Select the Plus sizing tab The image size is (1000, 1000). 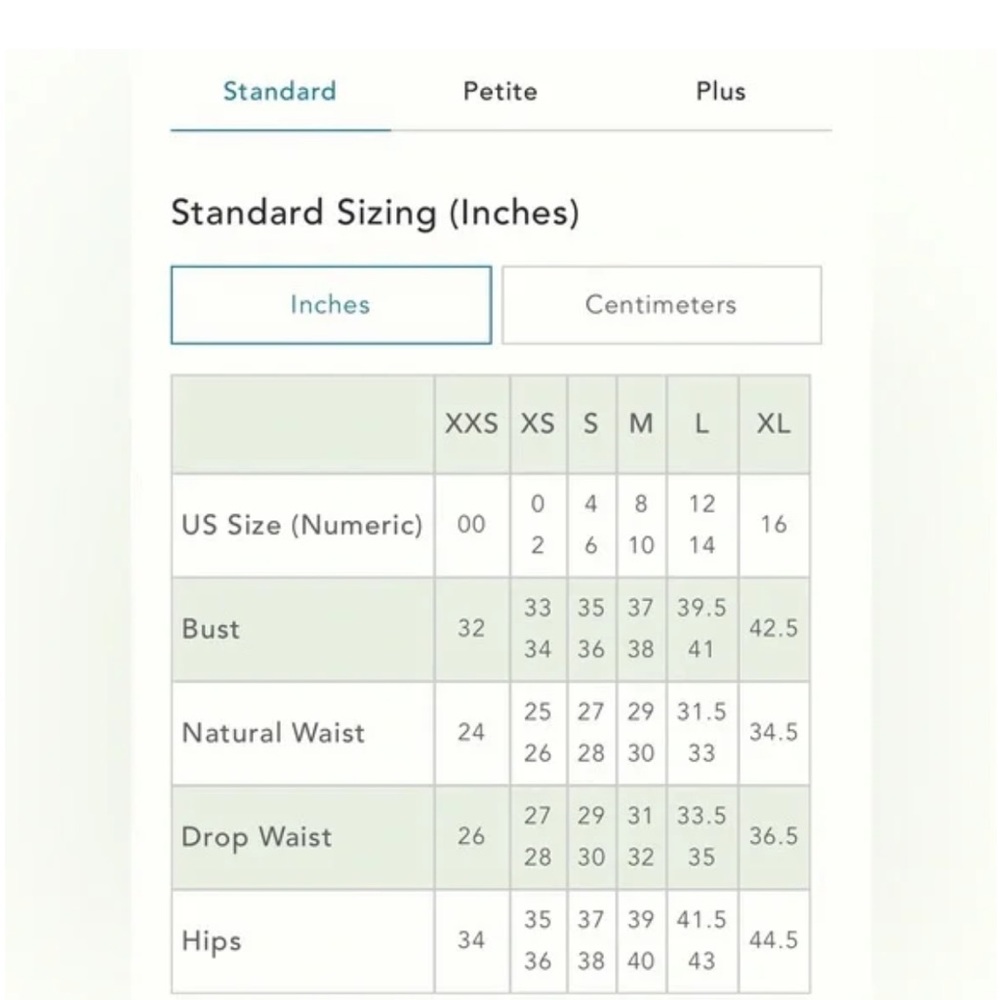pos(721,92)
